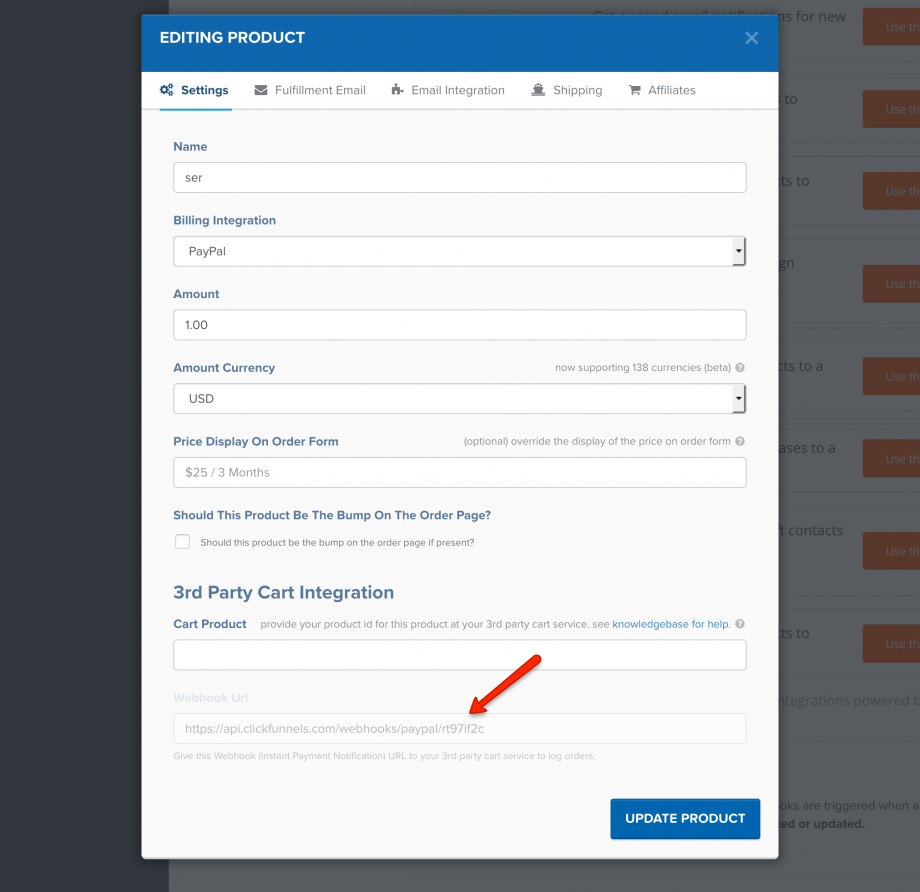
Task: Click the Settings gears icon
Action: pyautogui.click(x=167, y=90)
